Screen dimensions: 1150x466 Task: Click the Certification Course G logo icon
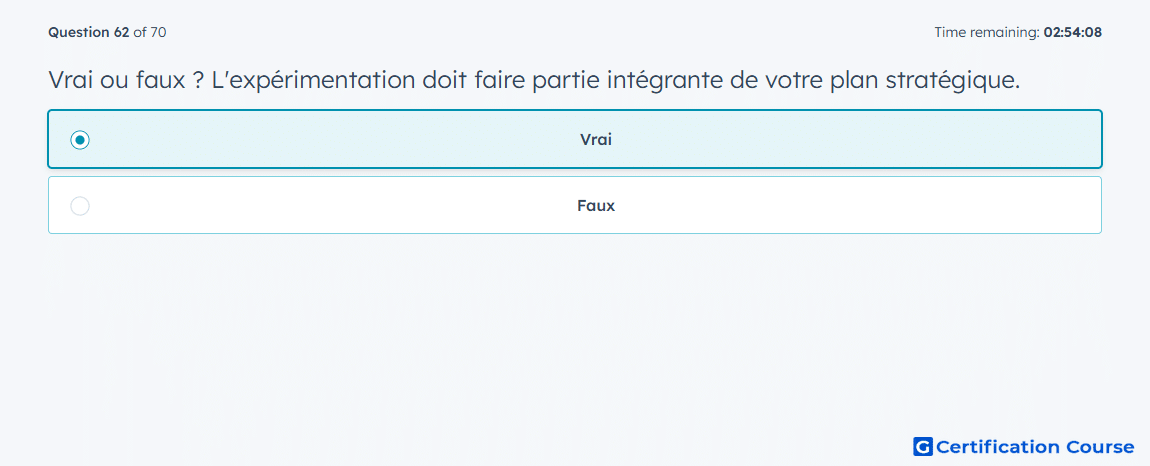point(922,447)
